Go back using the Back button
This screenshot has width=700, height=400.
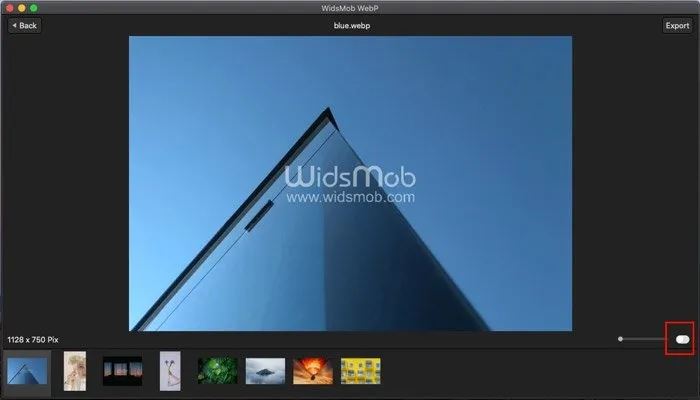25,25
